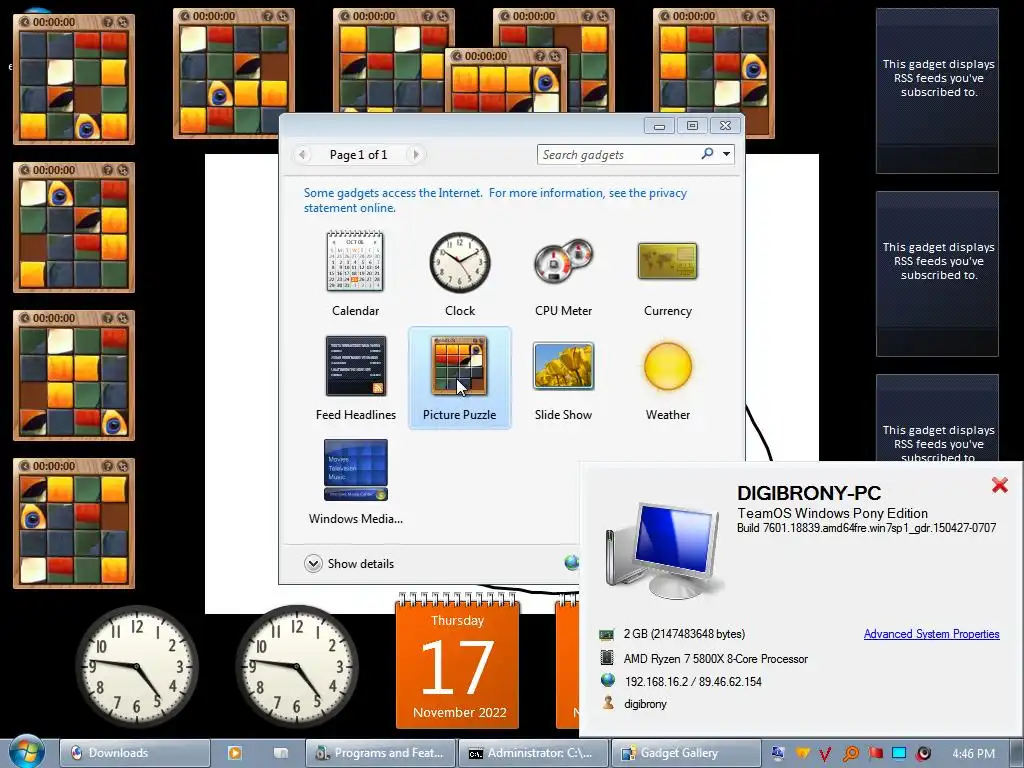Viewport: 1024px width, 768px height.
Task: Click the user icon beside digibrony
Action: coord(608,703)
